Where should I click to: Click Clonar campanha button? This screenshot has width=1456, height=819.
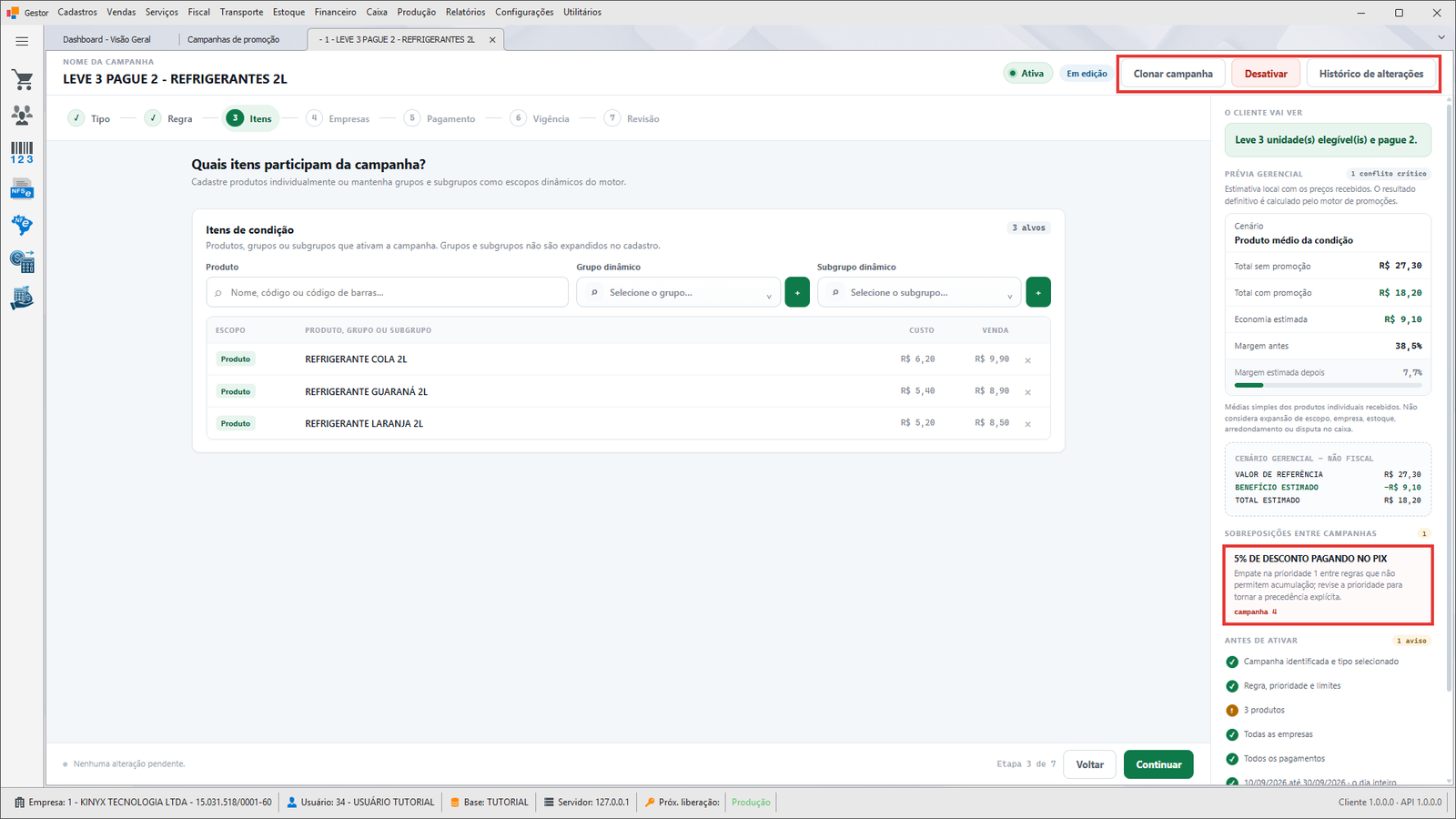(x=1173, y=74)
